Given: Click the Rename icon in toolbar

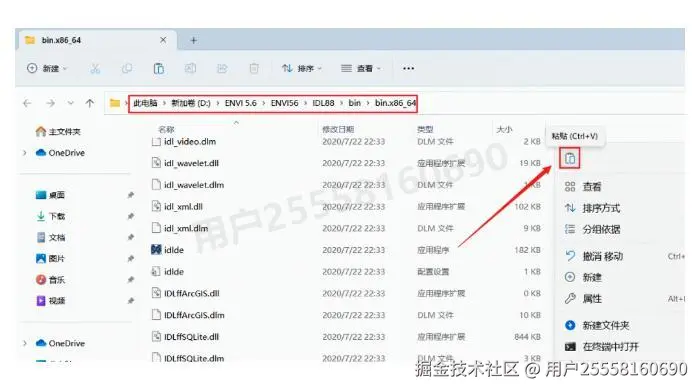Looking at the screenshot, I should click(x=190, y=68).
